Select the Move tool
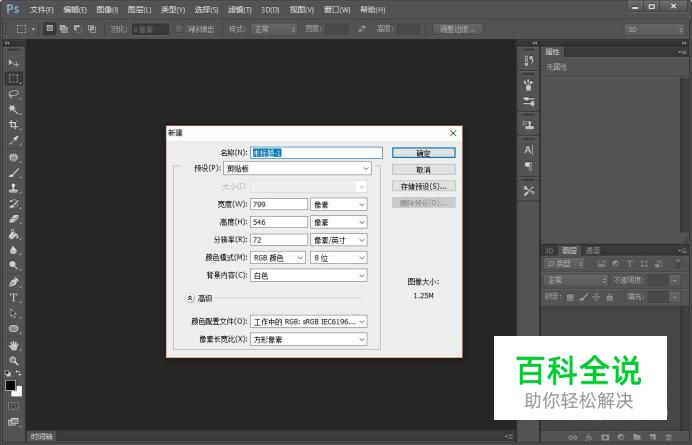This screenshot has width=692, height=445. [14, 62]
